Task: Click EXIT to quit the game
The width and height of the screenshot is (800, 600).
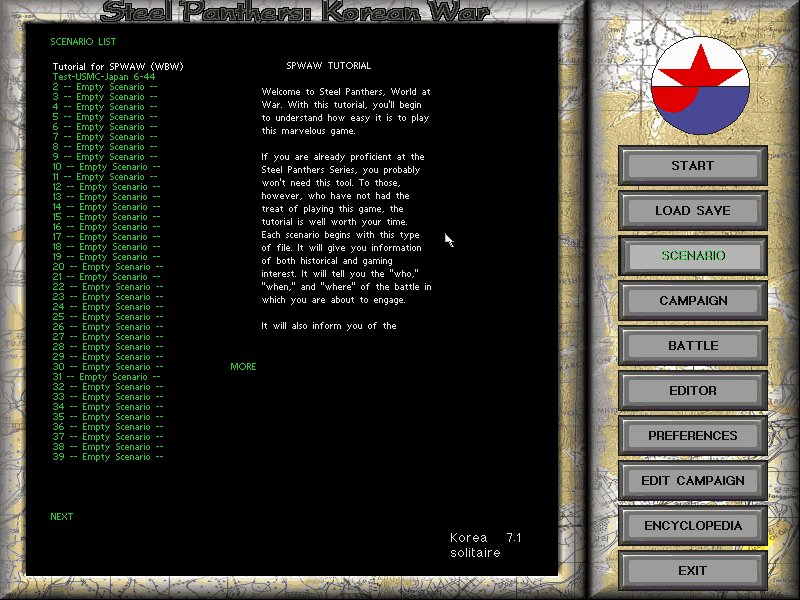Action: tap(693, 570)
